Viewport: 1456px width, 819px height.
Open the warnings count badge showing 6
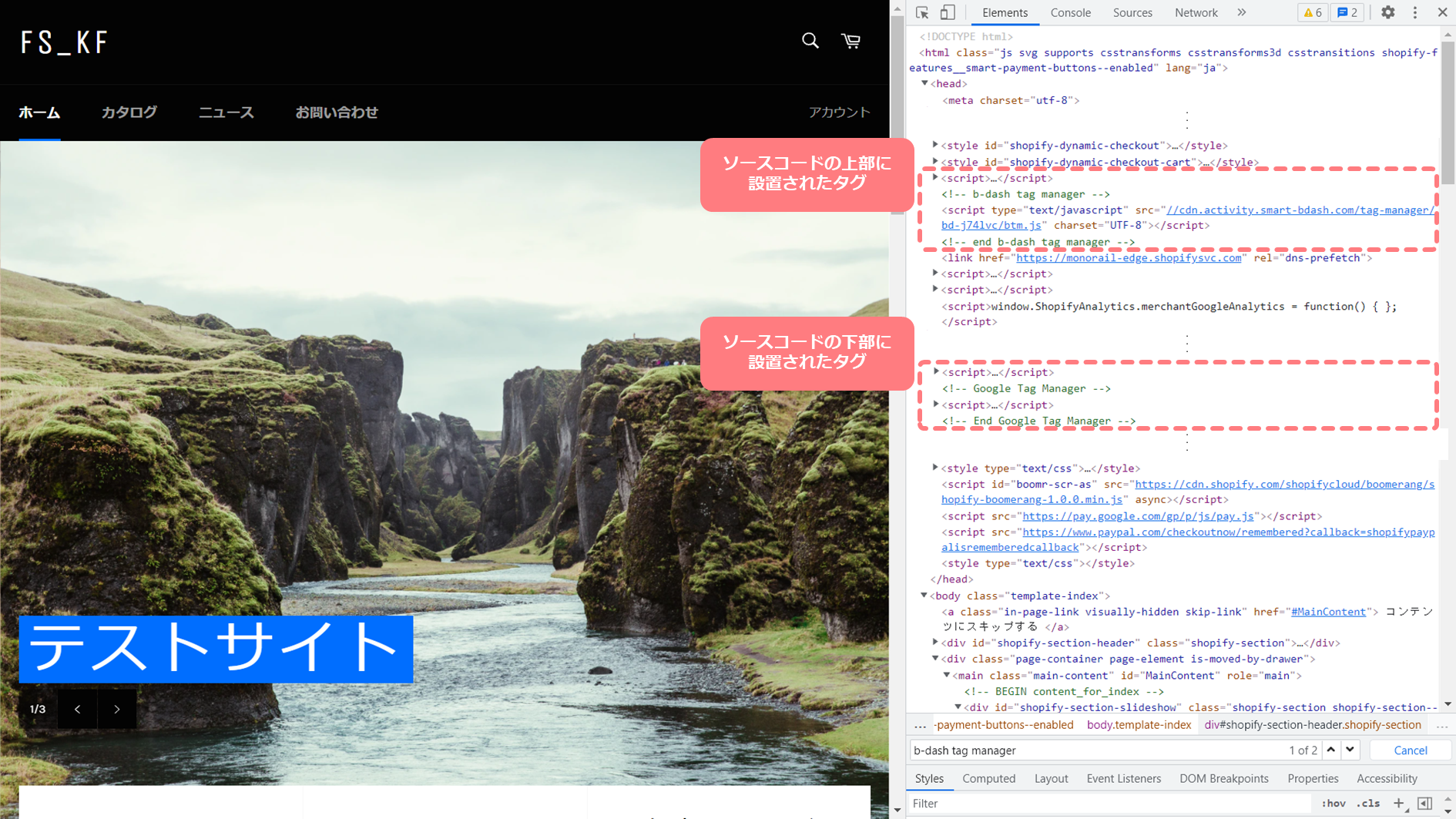point(1312,12)
